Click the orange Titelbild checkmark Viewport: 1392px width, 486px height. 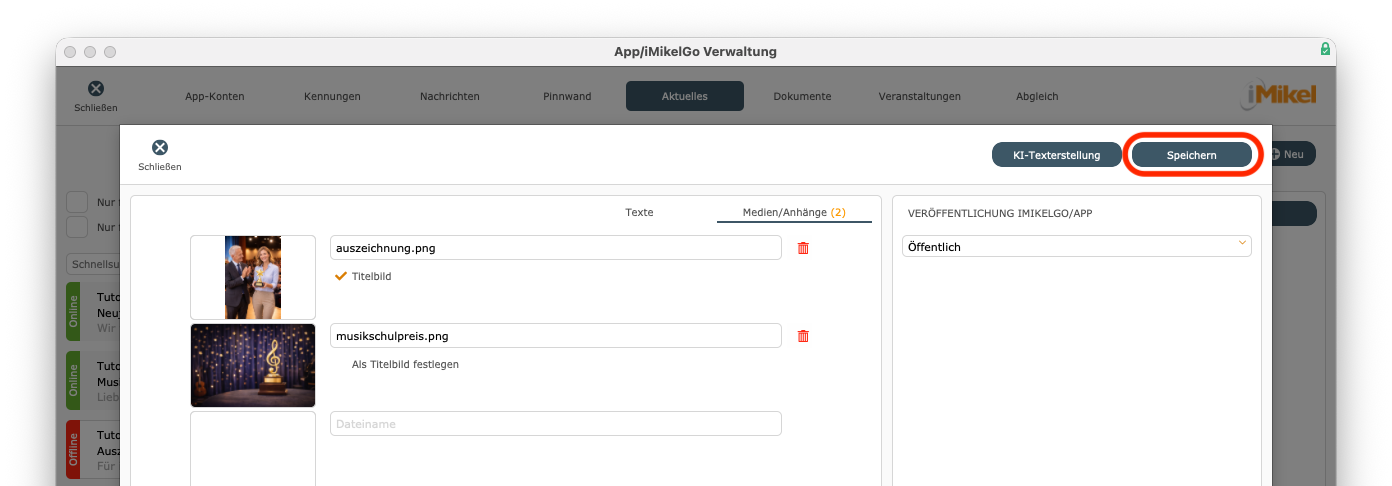coord(341,276)
